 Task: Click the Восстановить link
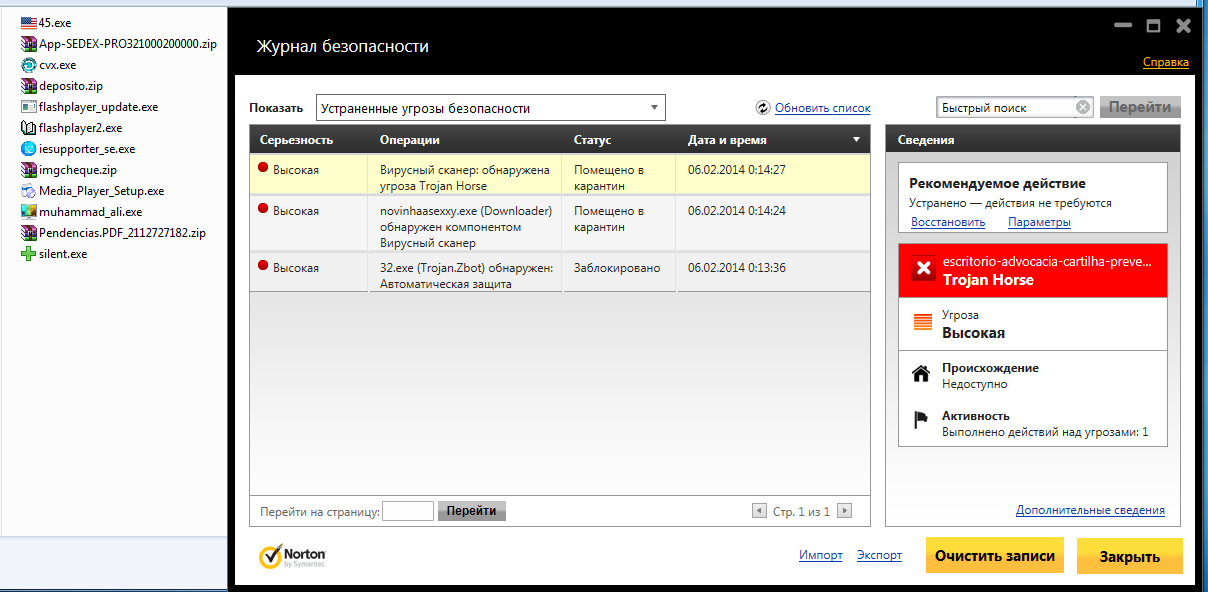click(948, 222)
